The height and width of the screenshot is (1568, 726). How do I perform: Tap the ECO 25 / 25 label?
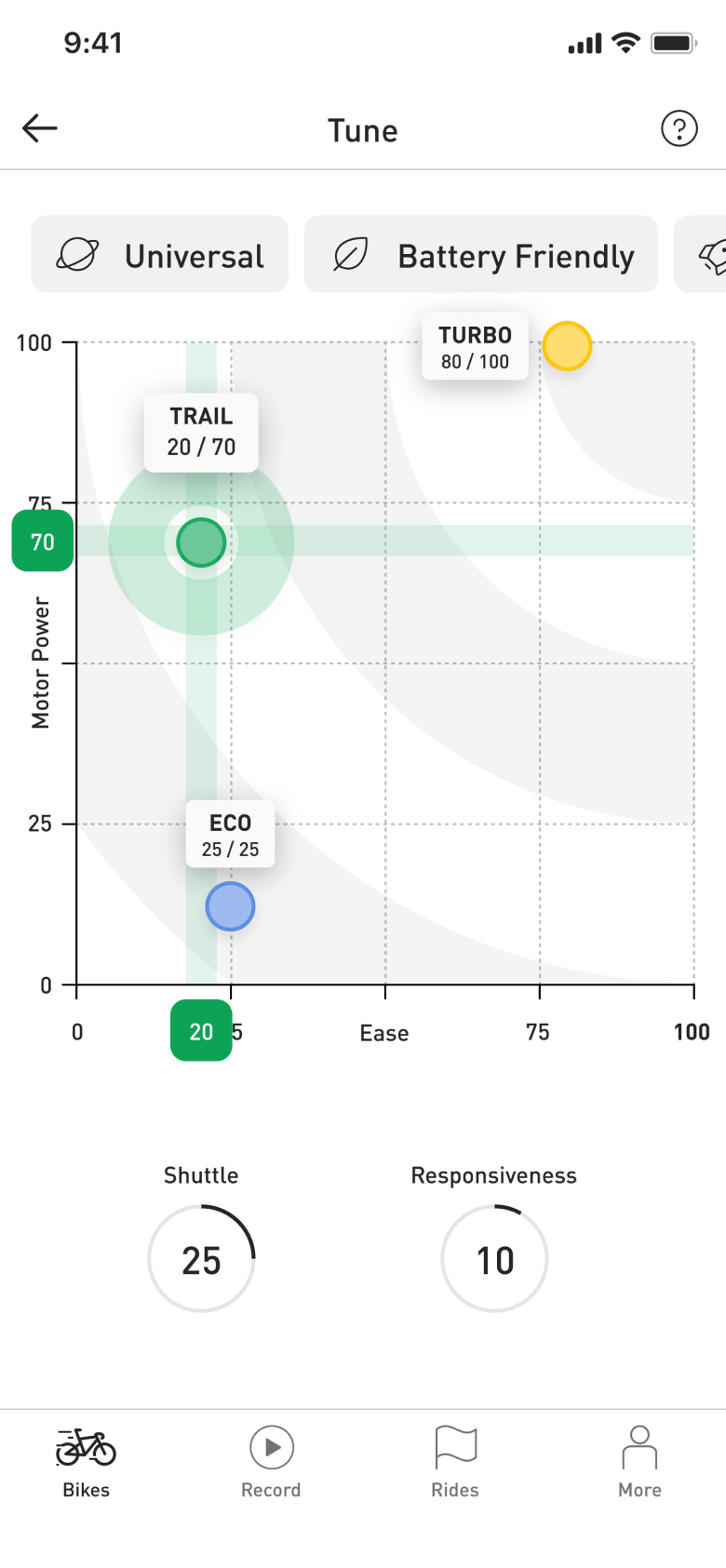click(x=230, y=834)
